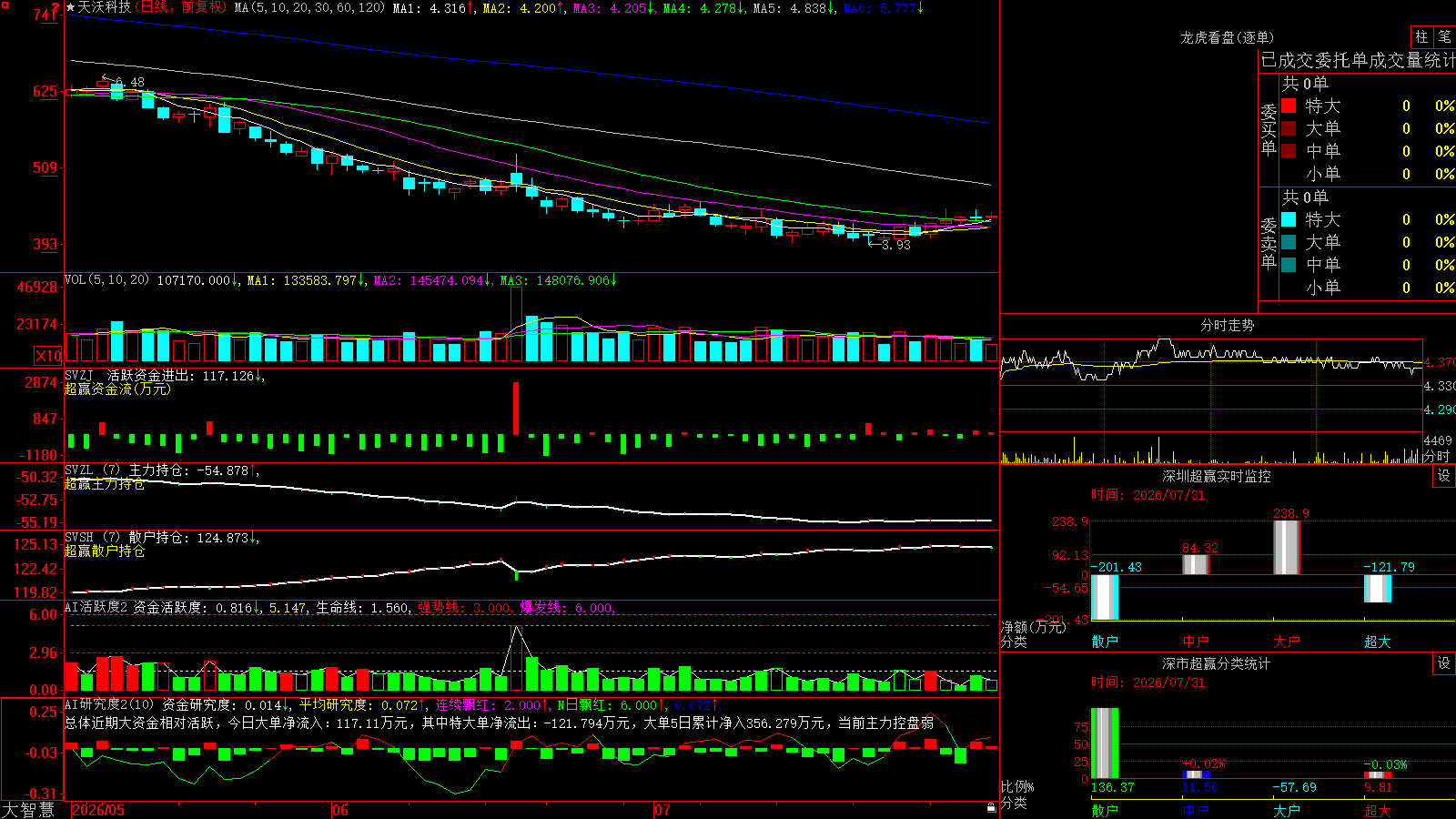
Task: Click the 中户 bar valued 84.32
Action: tap(1196, 565)
